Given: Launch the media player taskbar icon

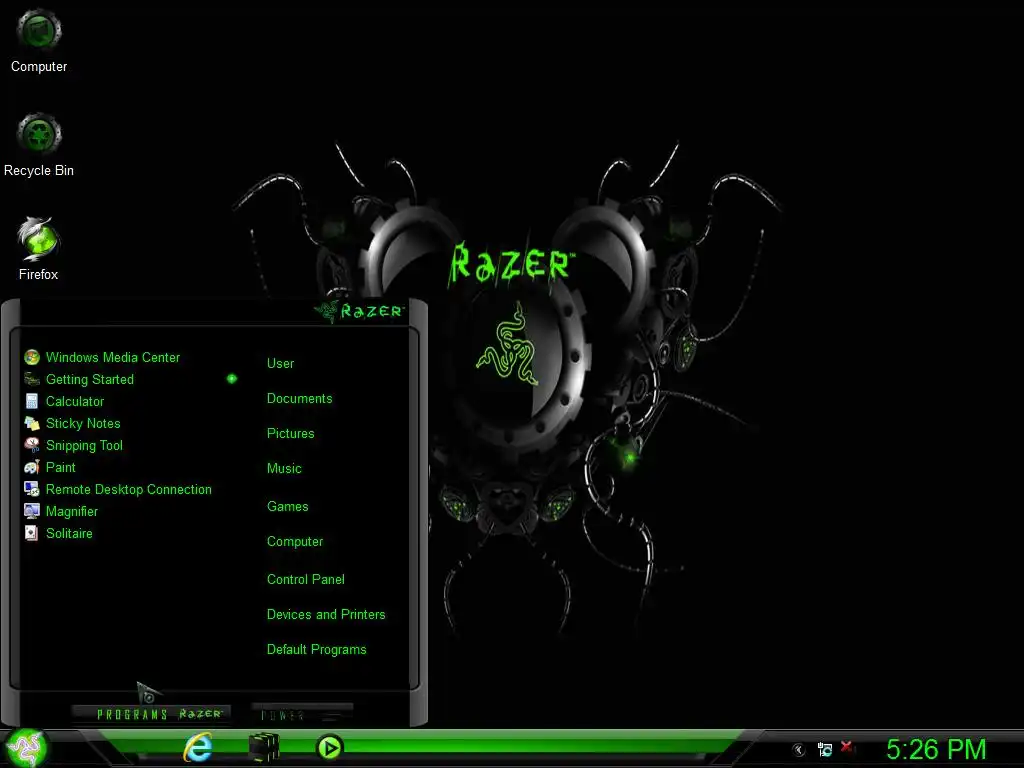Looking at the screenshot, I should pyautogui.click(x=329, y=748).
